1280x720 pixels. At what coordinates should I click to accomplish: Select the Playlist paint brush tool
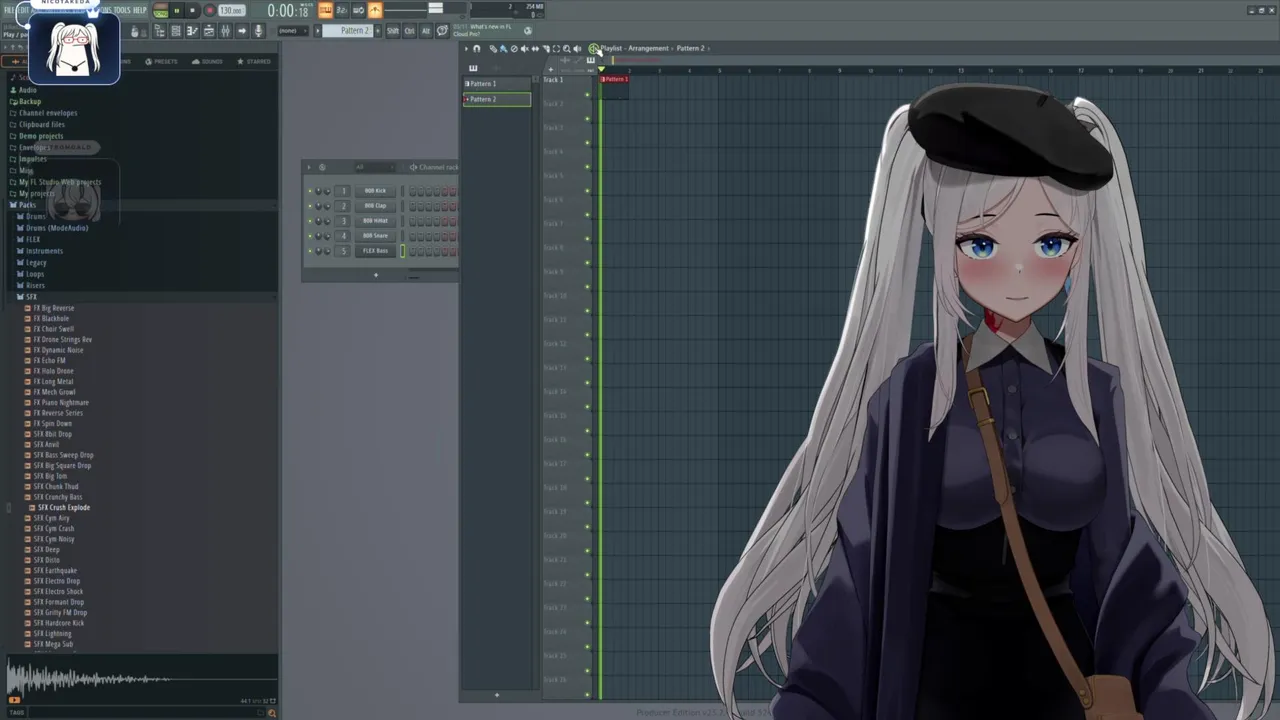point(504,49)
